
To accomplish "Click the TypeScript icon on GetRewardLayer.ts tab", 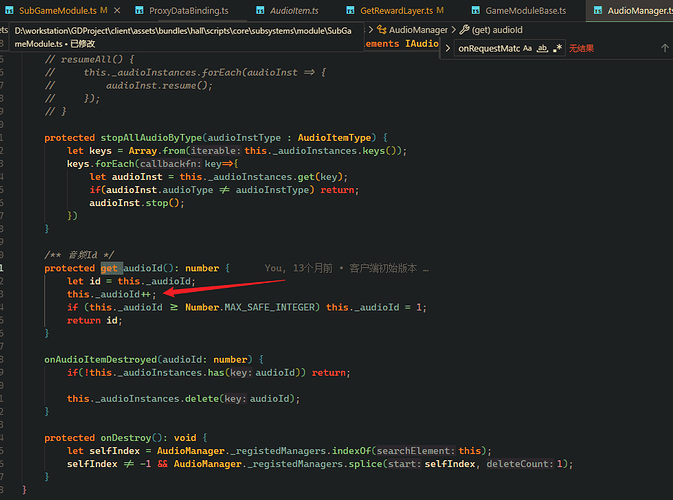I will click(x=351, y=10).
